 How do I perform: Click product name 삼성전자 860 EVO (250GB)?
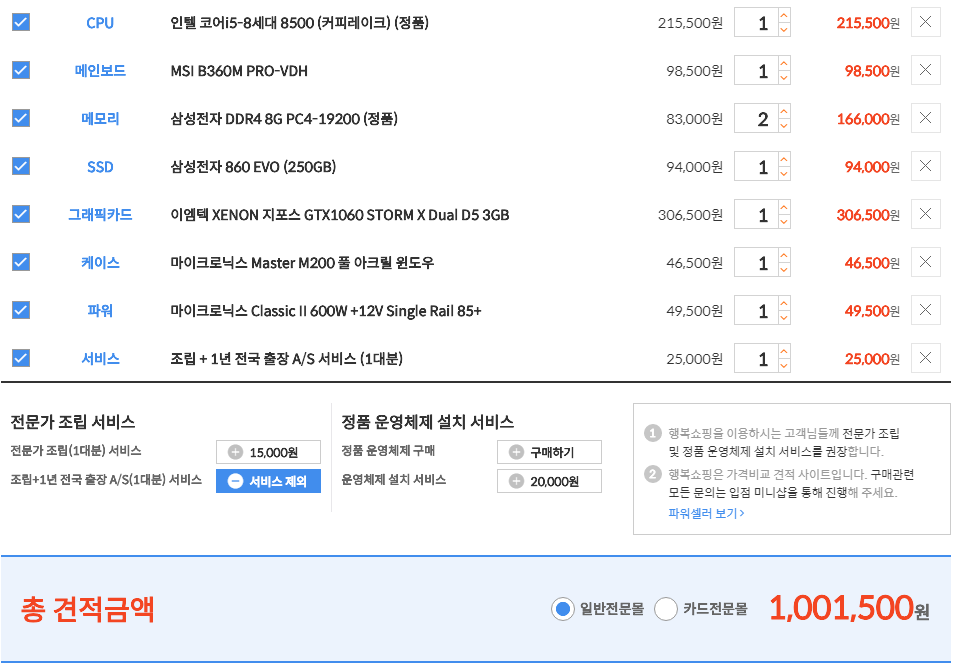tap(253, 166)
